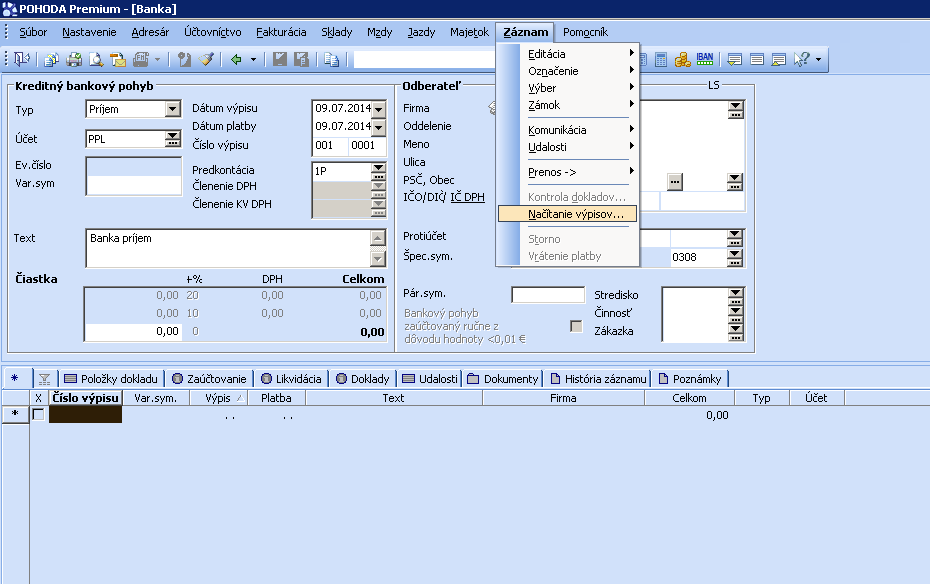Image resolution: width=930 pixels, height=584 pixels.
Task: Open the Účet list button for PPL
Action: (173, 139)
